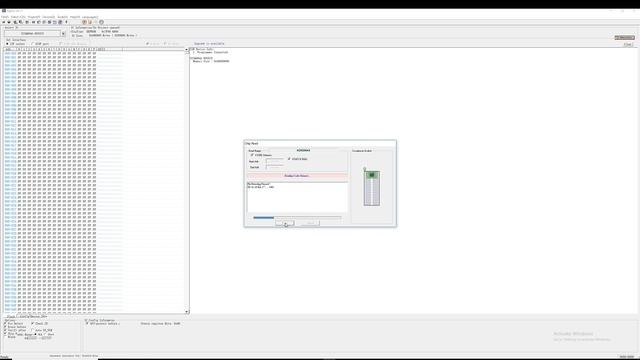Screen dimensions: 640x360
Task: Click the Start address field in dialog
Action: (x=275, y=161)
